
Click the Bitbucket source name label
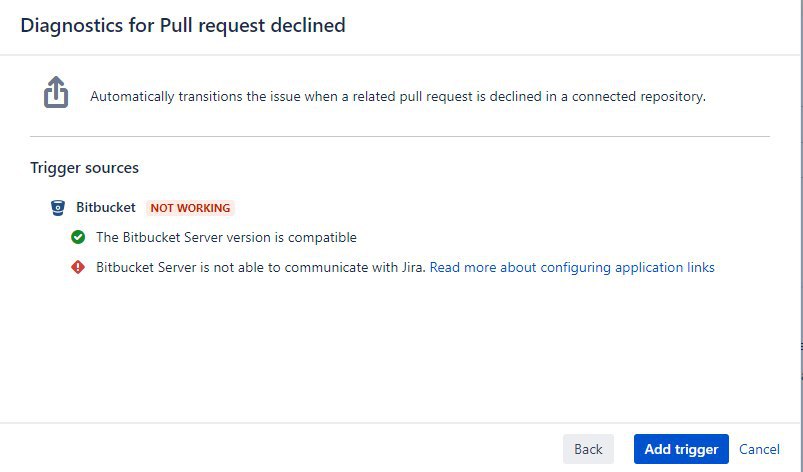point(106,207)
